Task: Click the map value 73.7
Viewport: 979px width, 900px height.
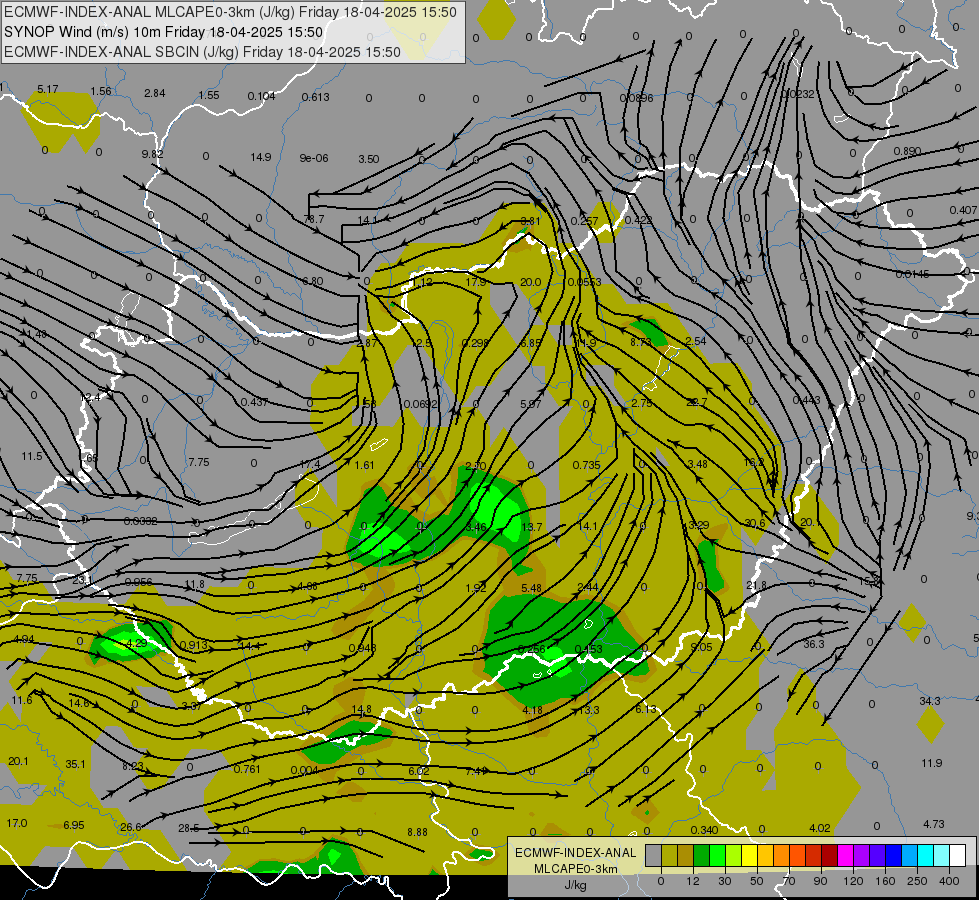Action: (x=313, y=219)
